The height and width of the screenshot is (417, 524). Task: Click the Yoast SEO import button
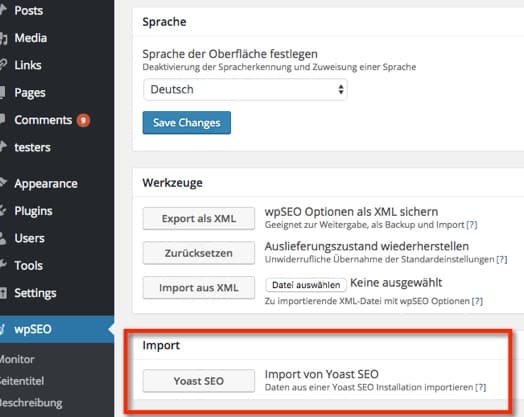(x=199, y=381)
